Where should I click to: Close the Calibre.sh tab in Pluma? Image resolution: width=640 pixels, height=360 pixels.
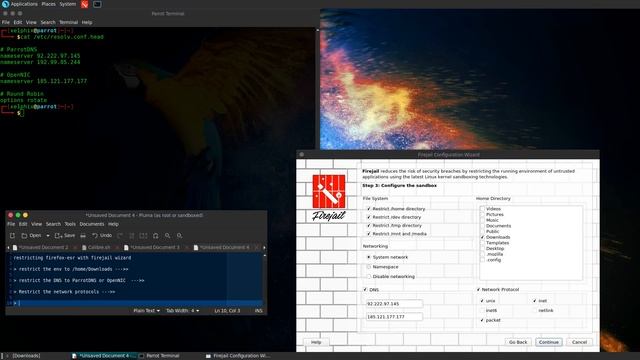tap(117, 247)
